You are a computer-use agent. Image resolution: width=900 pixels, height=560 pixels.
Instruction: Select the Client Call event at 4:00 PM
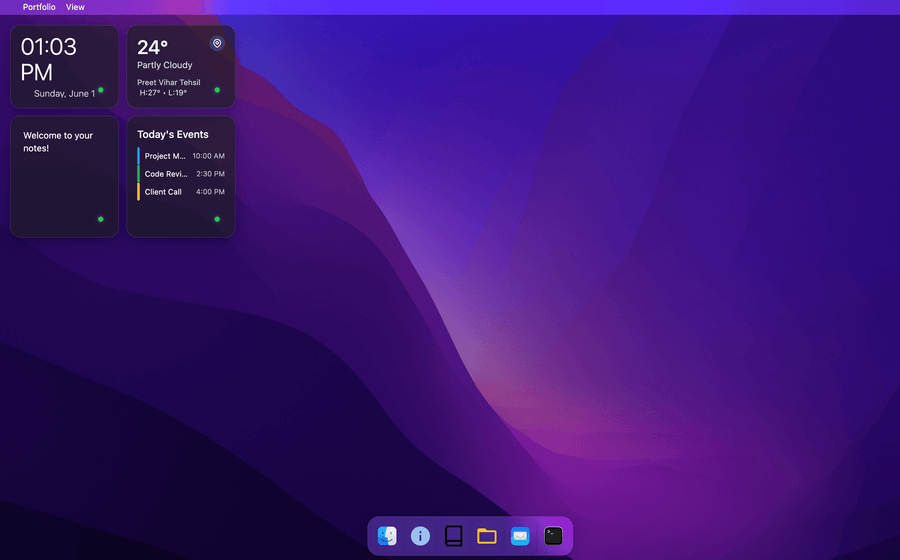click(x=181, y=192)
